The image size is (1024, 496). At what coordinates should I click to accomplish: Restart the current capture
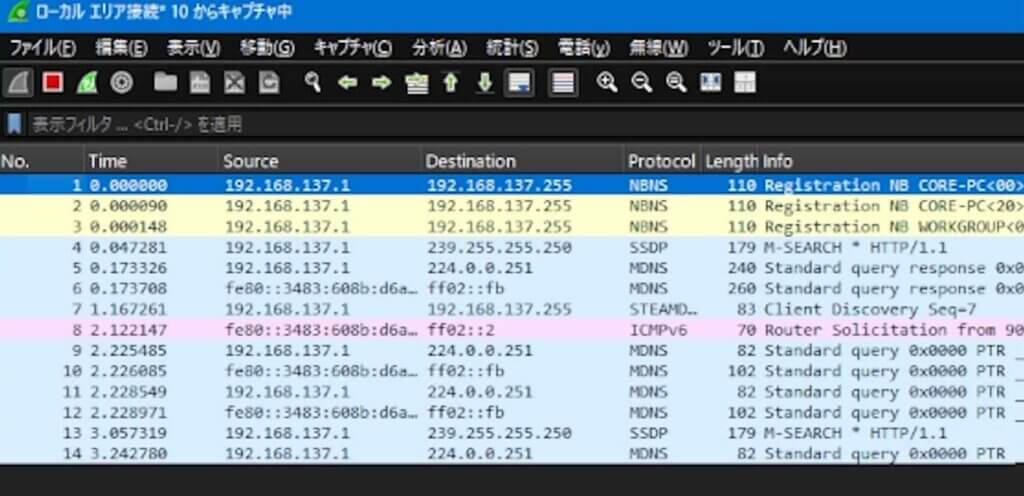pyautogui.click(x=87, y=83)
